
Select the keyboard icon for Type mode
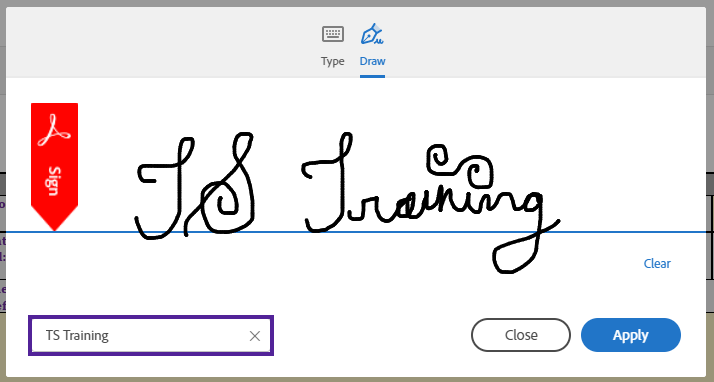(x=333, y=34)
